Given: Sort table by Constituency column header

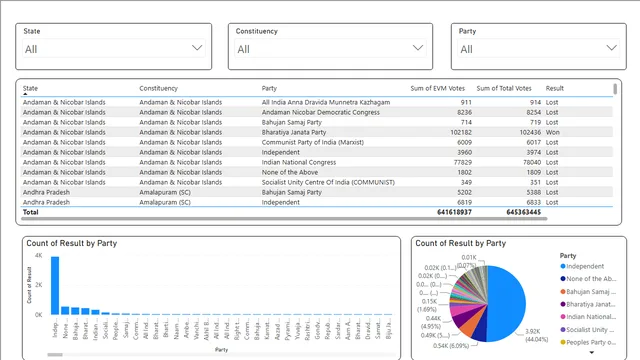Looking at the screenshot, I should click(158, 88).
